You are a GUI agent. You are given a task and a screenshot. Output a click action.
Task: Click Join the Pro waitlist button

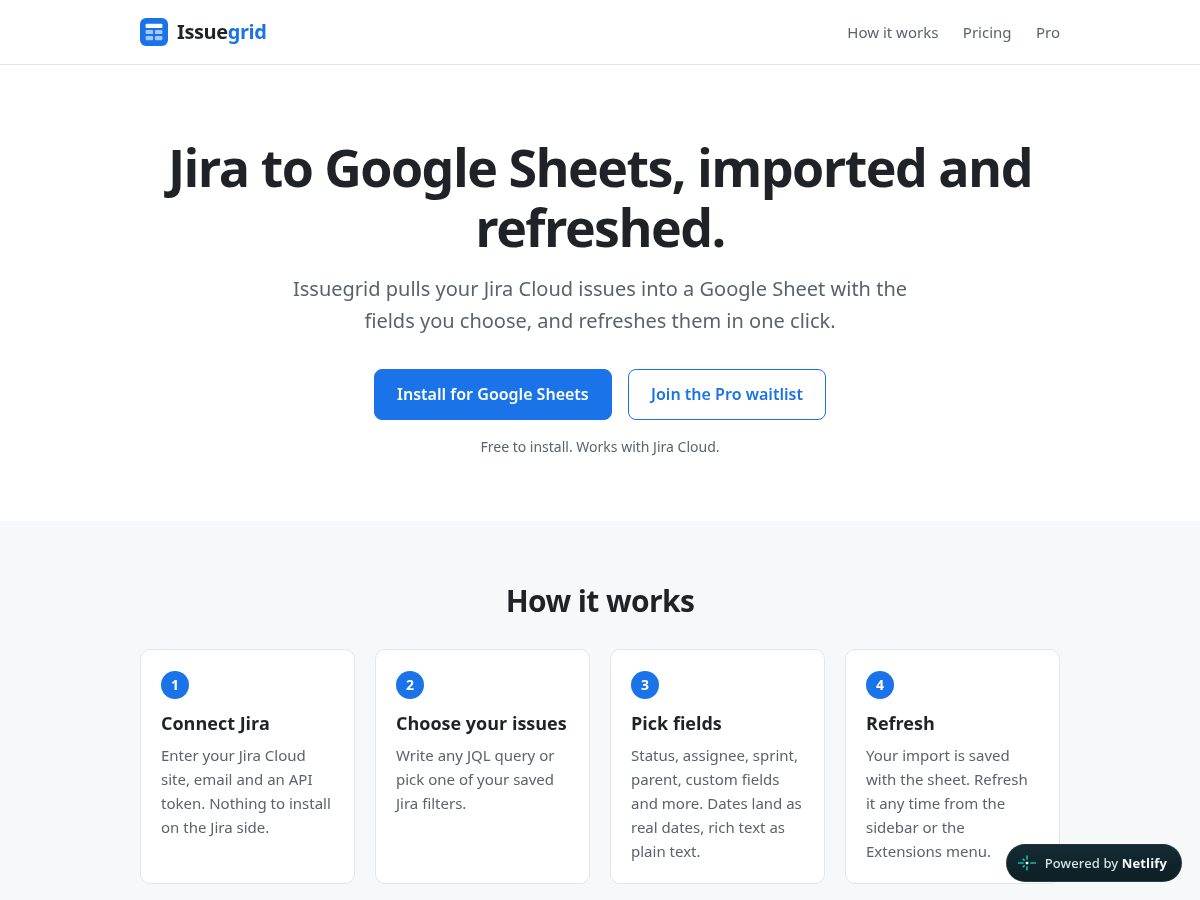coord(727,394)
